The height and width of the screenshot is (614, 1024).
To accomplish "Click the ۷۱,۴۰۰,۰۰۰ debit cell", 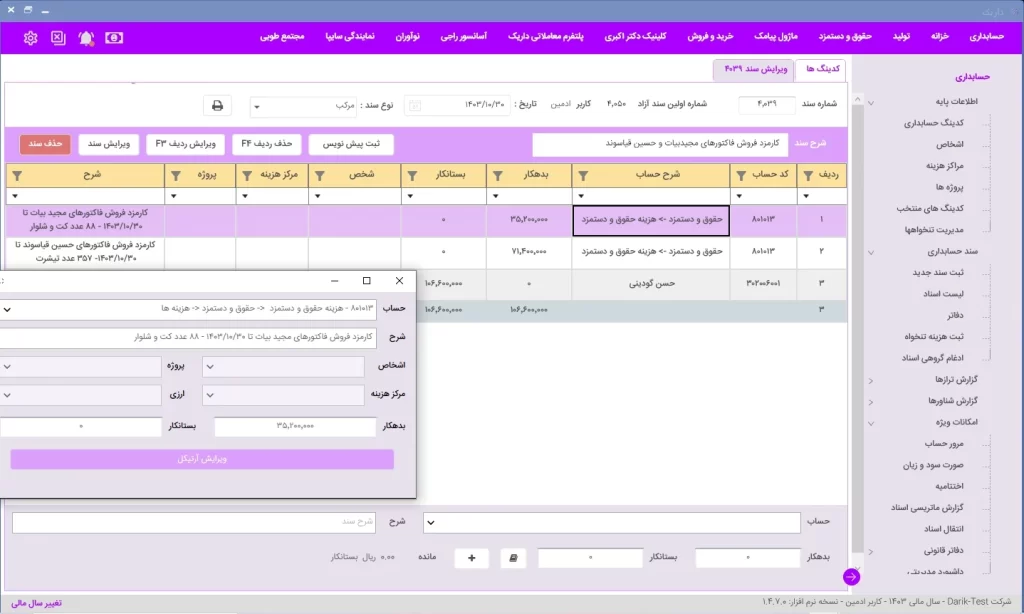I will point(529,252).
